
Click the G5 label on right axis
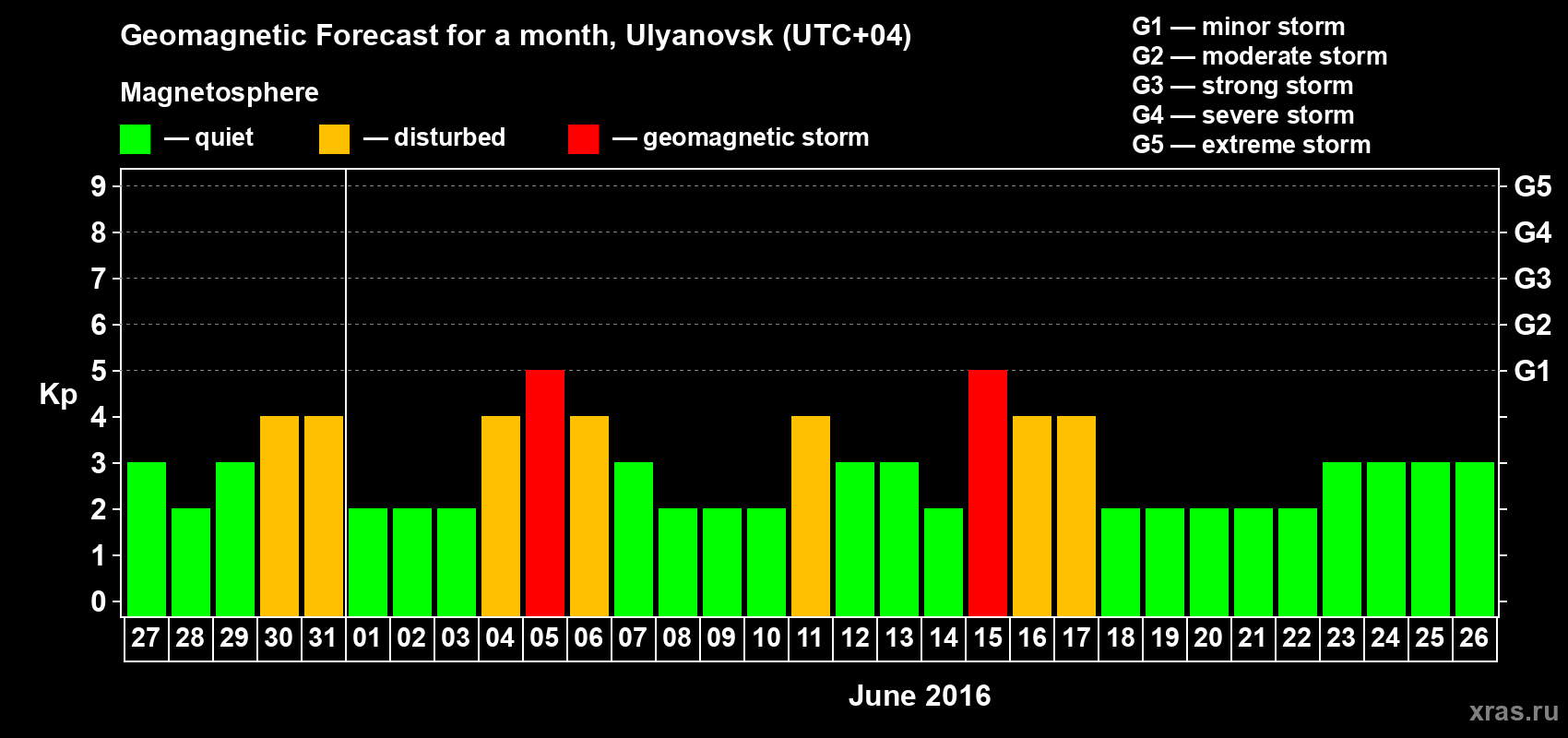(x=1533, y=186)
